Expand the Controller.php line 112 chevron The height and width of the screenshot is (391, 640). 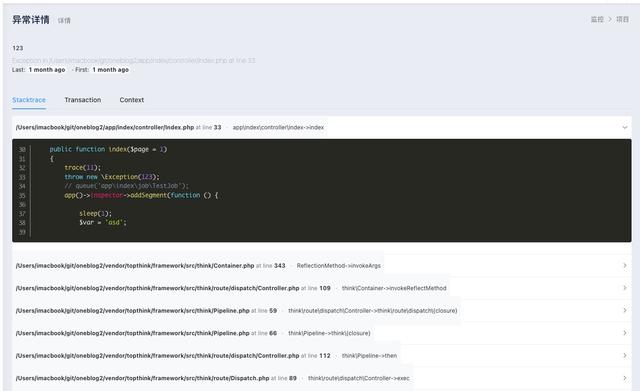coord(624,355)
